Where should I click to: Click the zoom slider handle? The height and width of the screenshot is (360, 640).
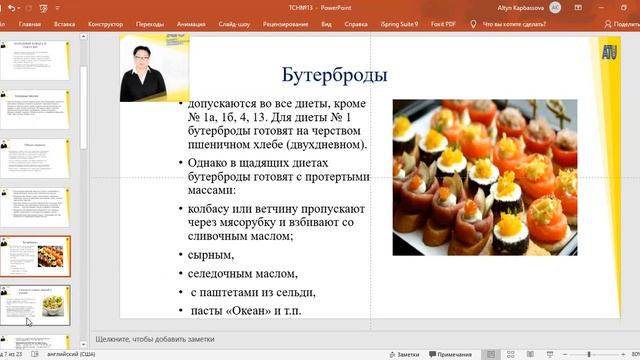pyautogui.click(x=589, y=355)
